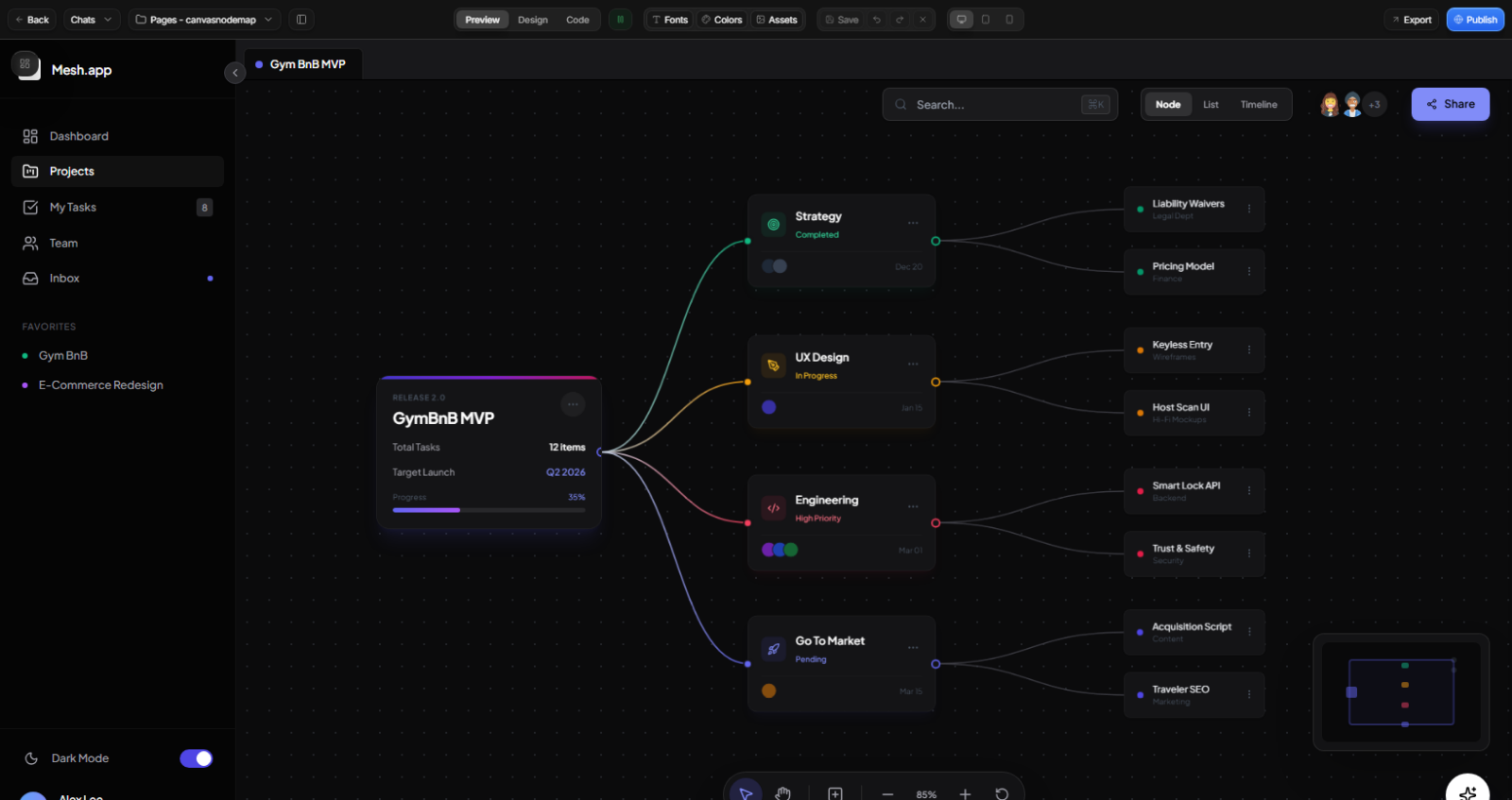1512x800 pixels.
Task: Open Inbox in sidebar
Action: (x=117, y=278)
